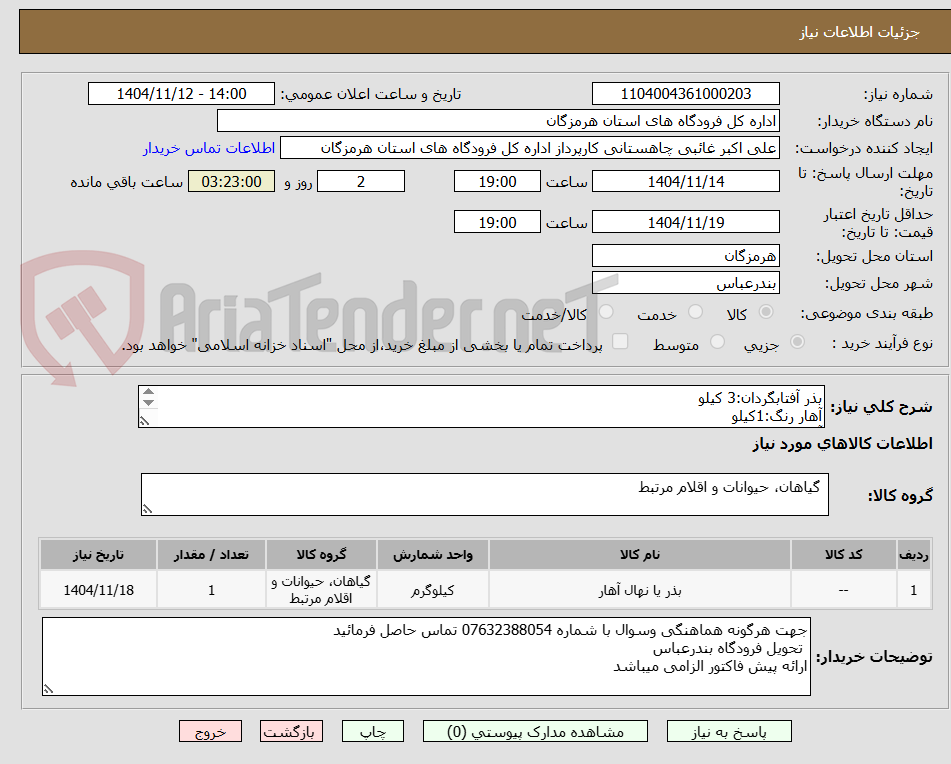Viewport: 951px width, 764px height.
Task: Click the شرح کلی نیاز text area
Action: click(482, 407)
